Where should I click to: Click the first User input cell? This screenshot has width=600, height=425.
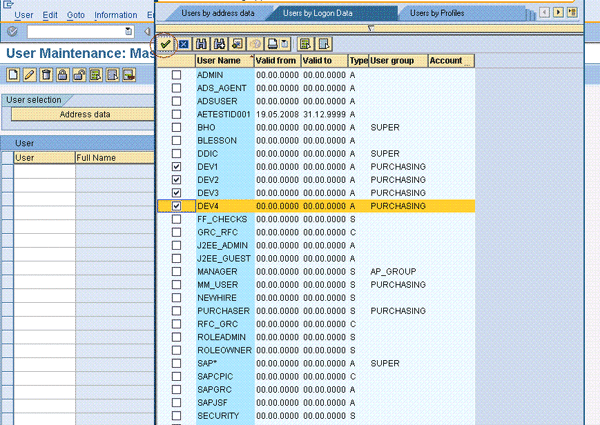click(x=44, y=171)
